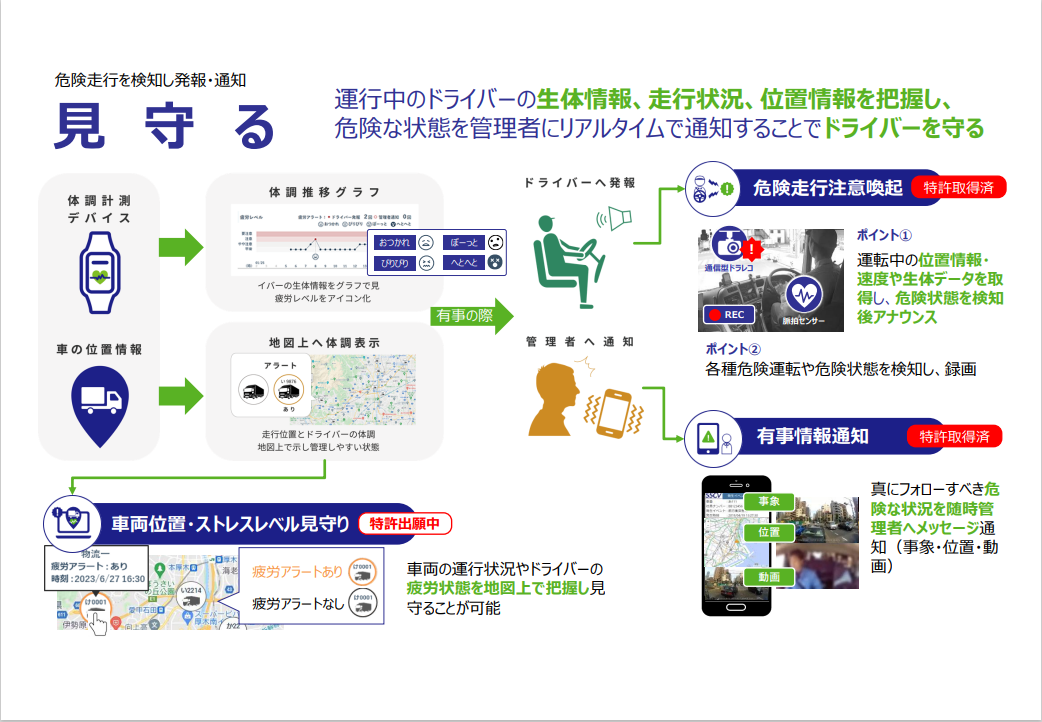Select the ぼーっと mood label
Image resolution: width=1042 pixels, height=722 pixels.
click(463, 243)
